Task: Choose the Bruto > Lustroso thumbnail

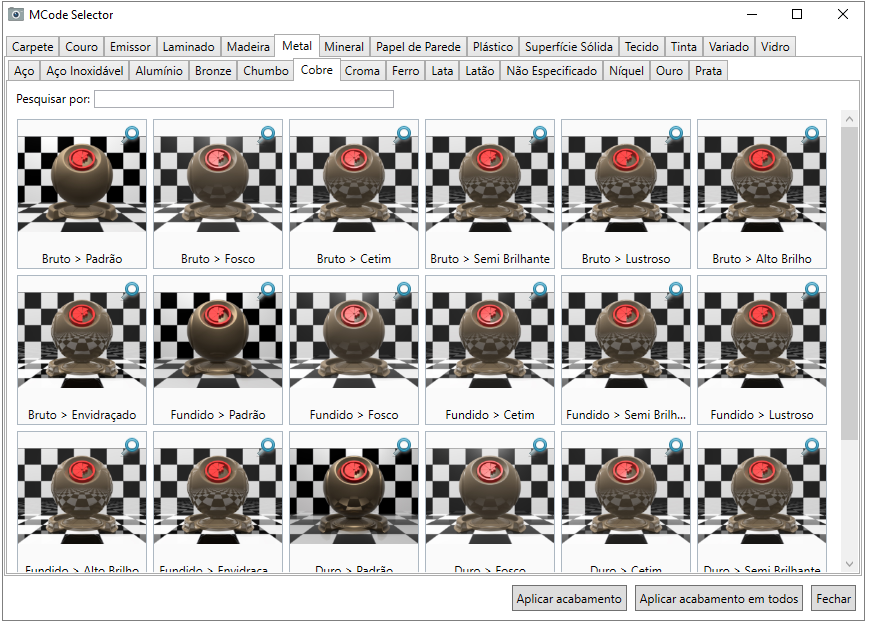Action: [x=626, y=194]
